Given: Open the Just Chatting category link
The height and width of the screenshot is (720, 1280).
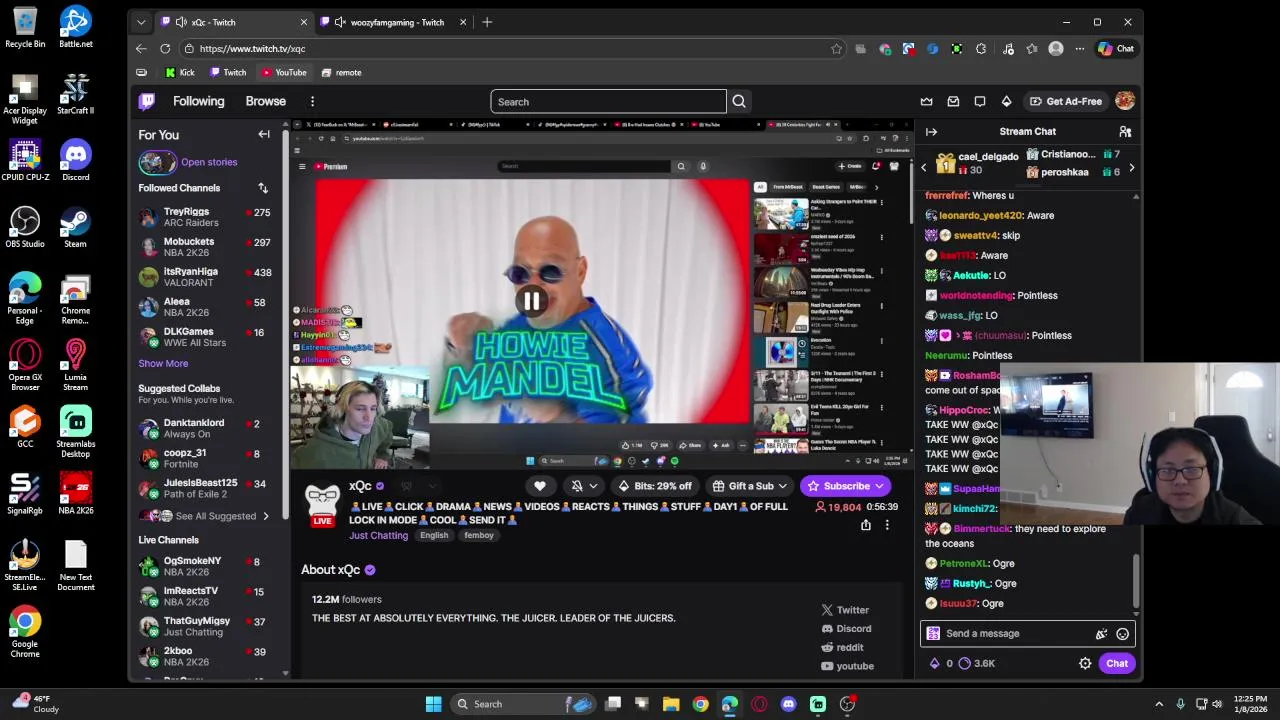Looking at the screenshot, I should point(378,536).
